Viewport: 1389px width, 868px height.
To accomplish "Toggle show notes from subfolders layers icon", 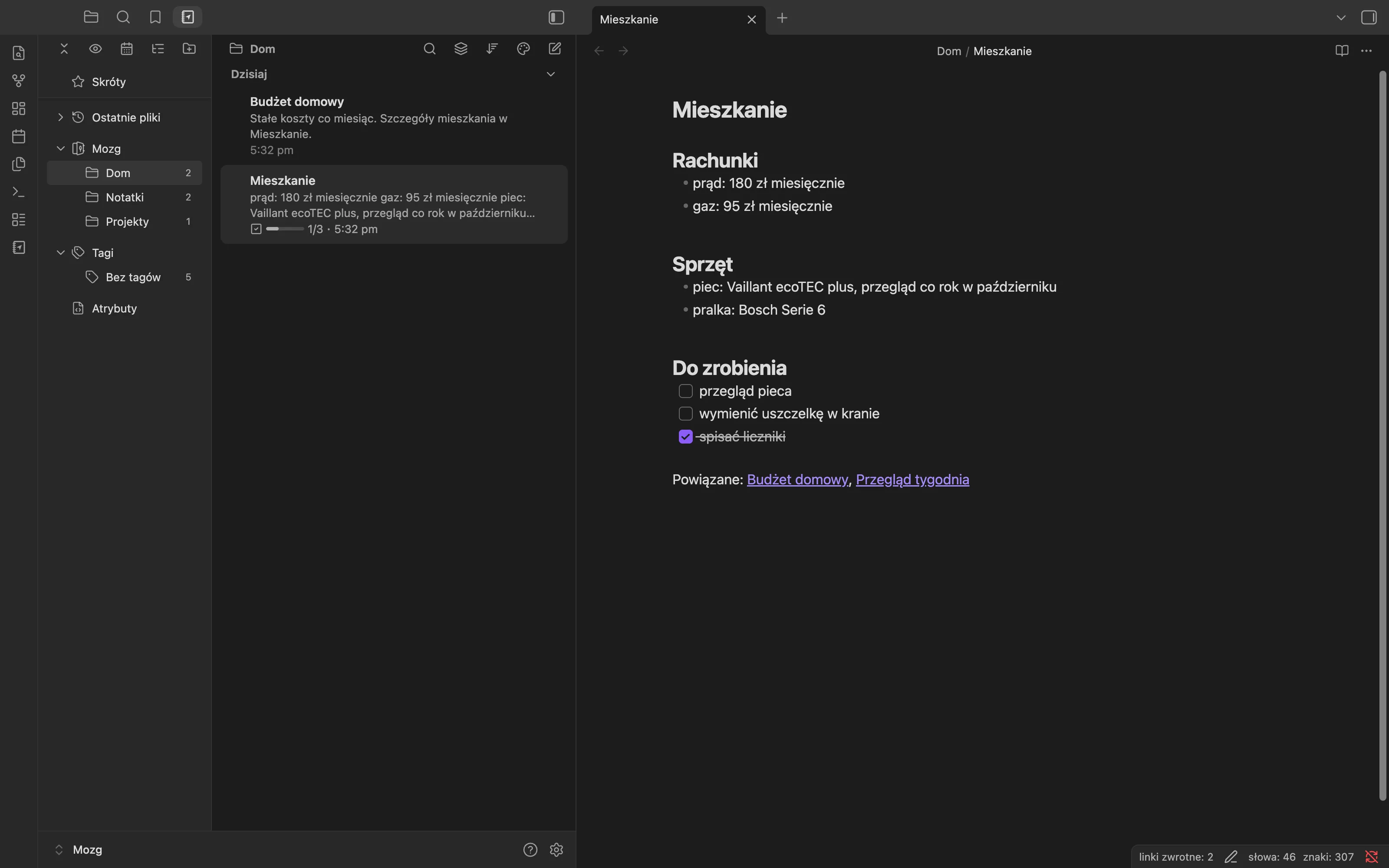I will (461, 49).
